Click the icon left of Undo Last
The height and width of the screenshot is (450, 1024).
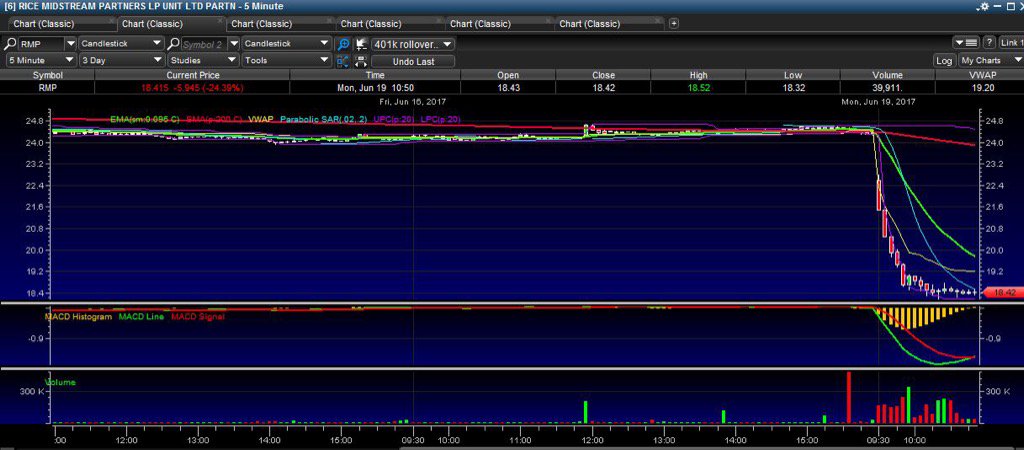(x=361, y=61)
